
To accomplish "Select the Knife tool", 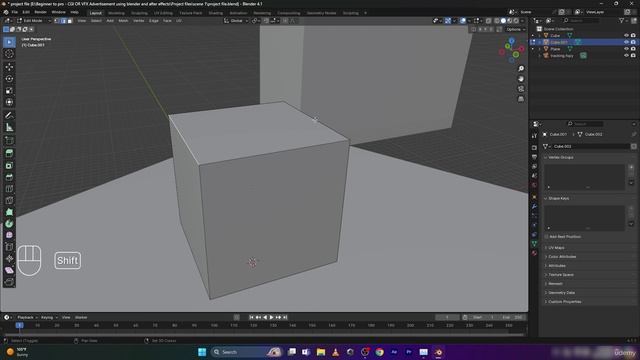I will [x=9, y=200].
